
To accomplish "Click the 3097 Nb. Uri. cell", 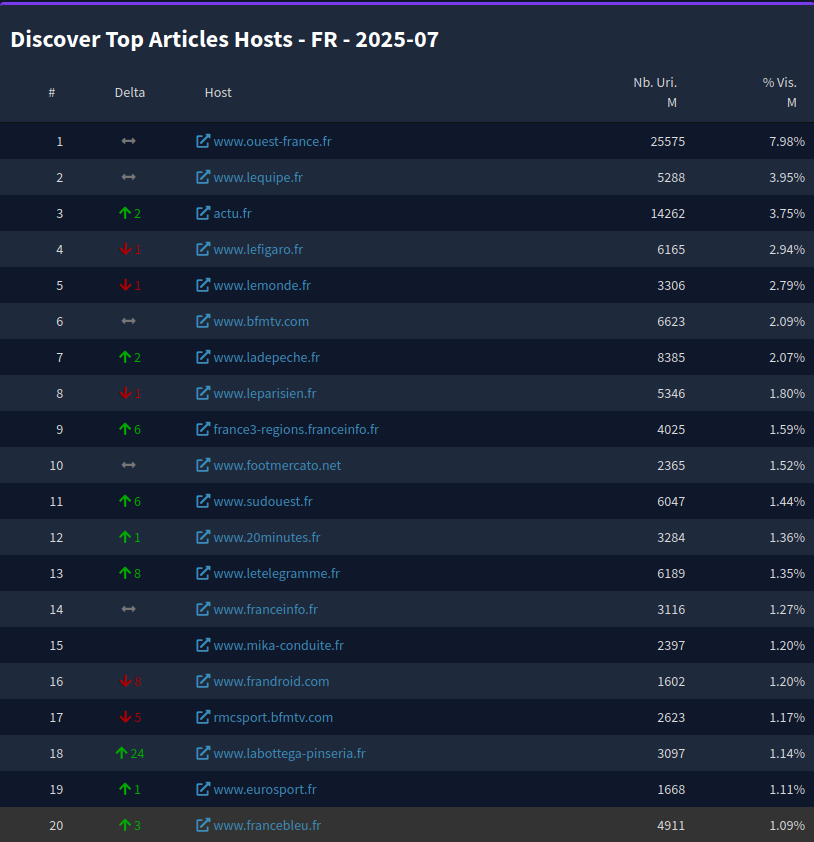I will click(x=671, y=753).
